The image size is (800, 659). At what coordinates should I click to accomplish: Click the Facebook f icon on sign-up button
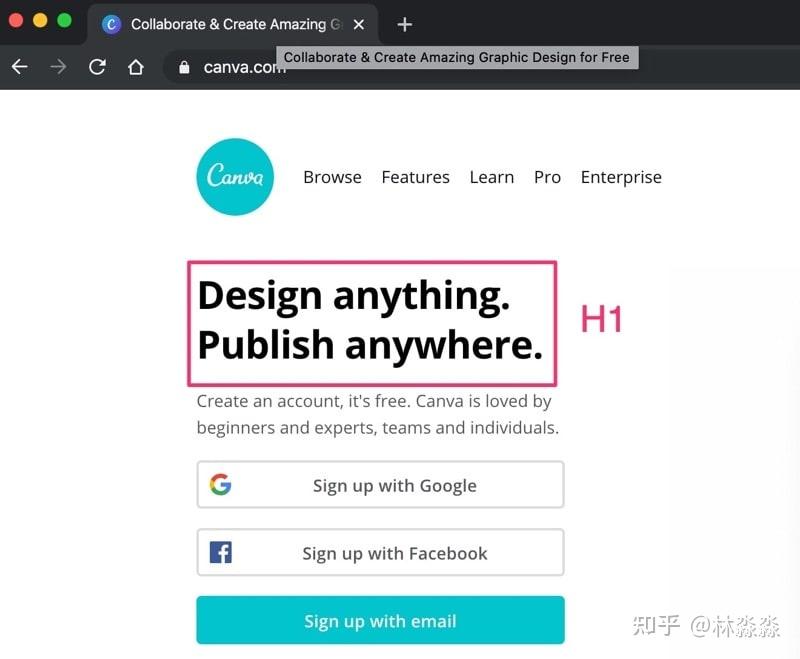point(222,552)
